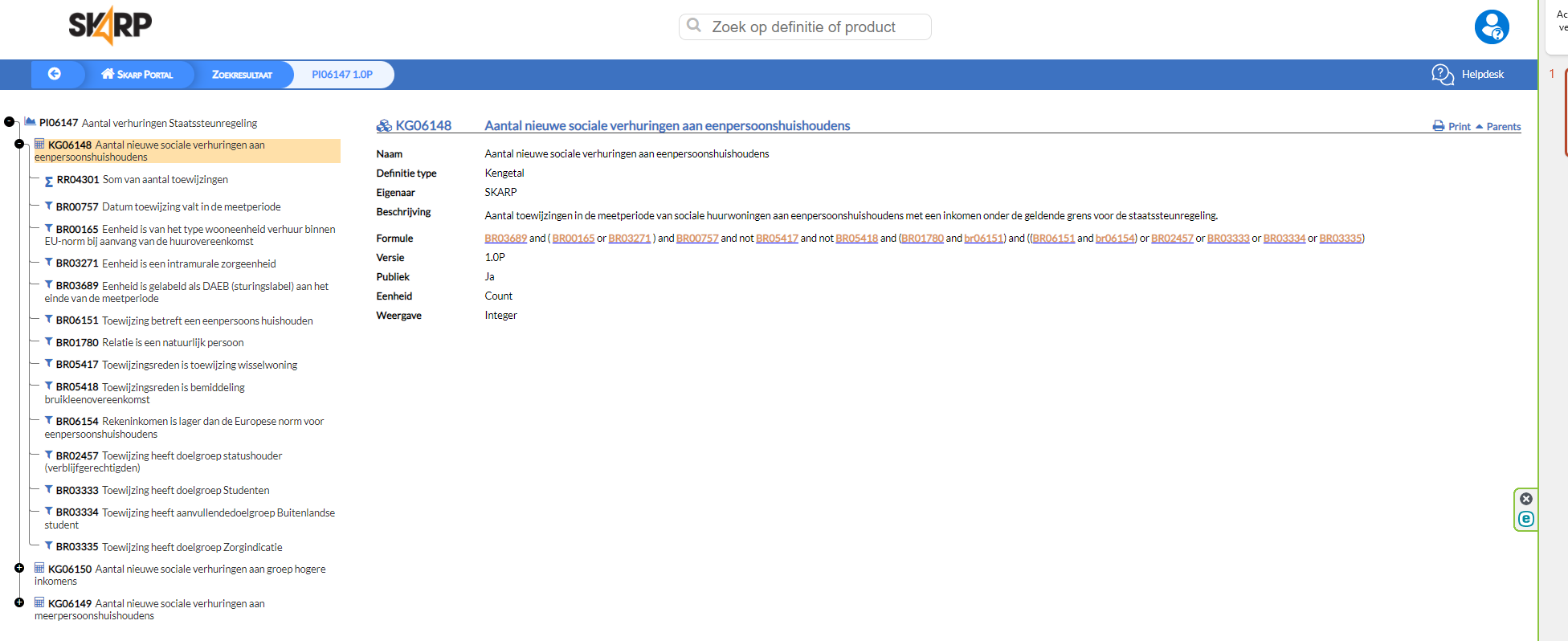This screenshot has width=1568, height=641.
Task: Click the green e widget icon
Action: [1525, 519]
